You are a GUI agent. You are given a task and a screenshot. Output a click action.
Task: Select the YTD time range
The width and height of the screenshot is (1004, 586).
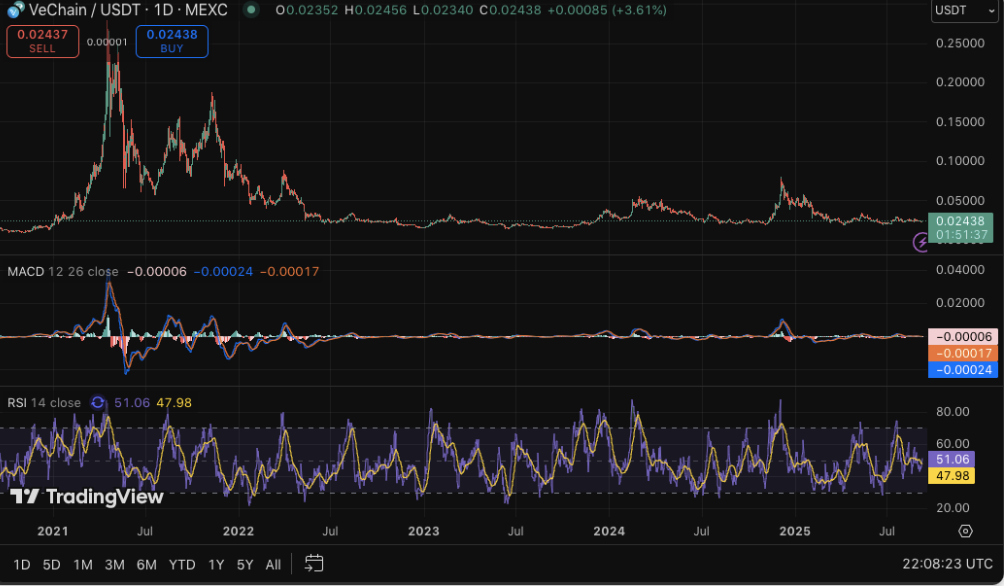click(182, 565)
